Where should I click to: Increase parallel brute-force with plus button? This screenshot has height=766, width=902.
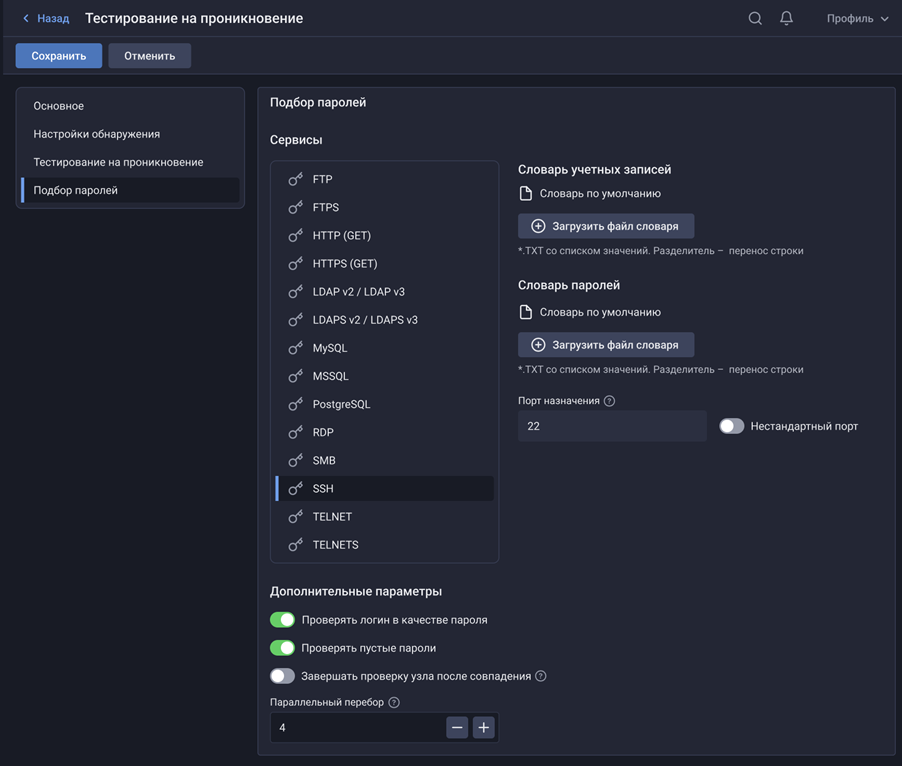click(x=484, y=727)
